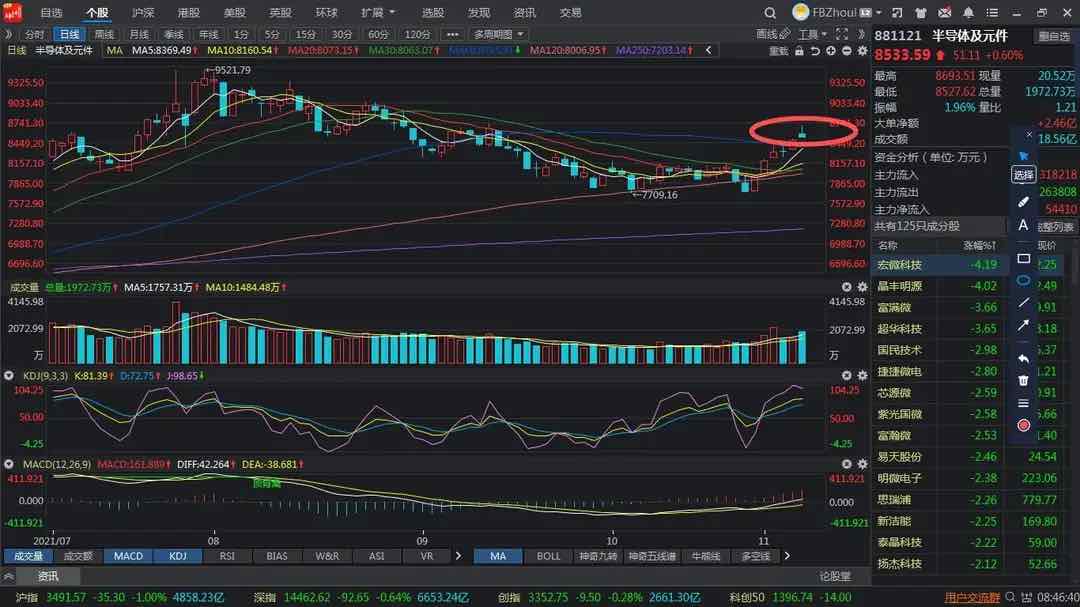Show more sub-indicators arrow after VR
1080x607 pixels.
(459, 556)
